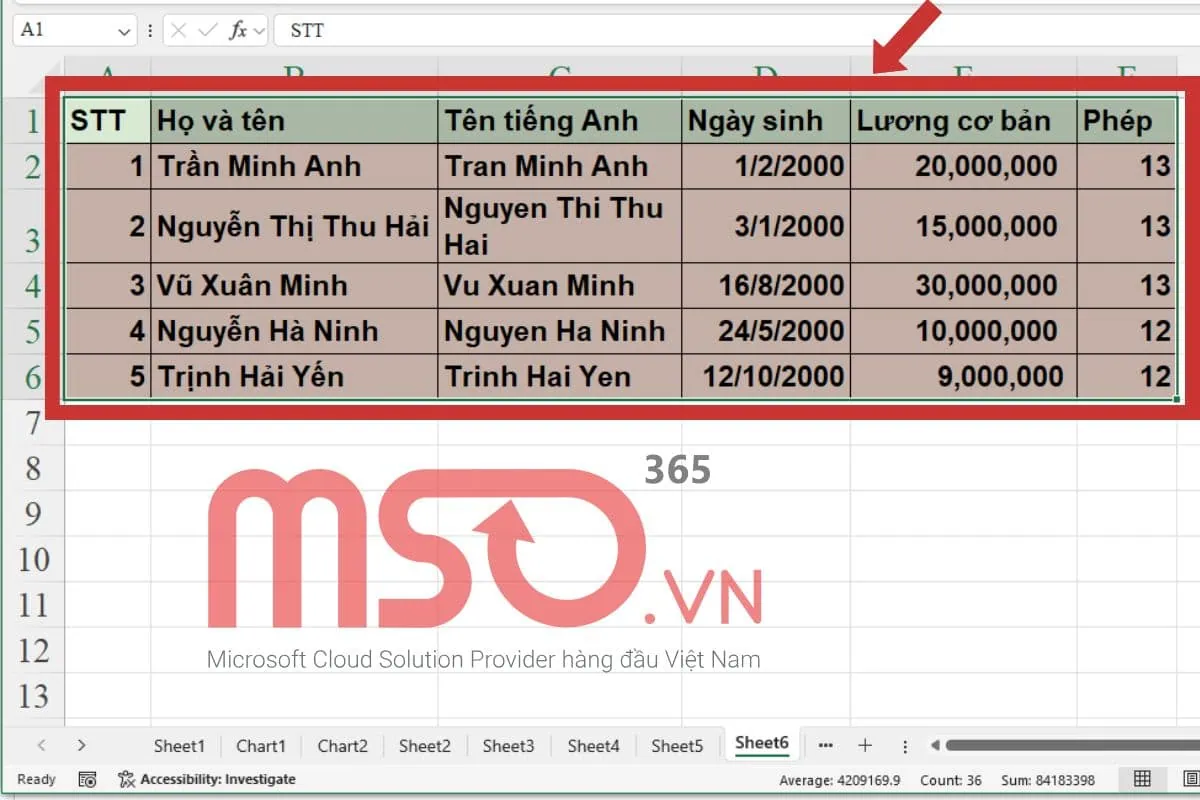1200x800 pixels.
Task: Click the ellipsis icon next to sheet tabs
Action: pyautogui.click(x=826, y=745)
